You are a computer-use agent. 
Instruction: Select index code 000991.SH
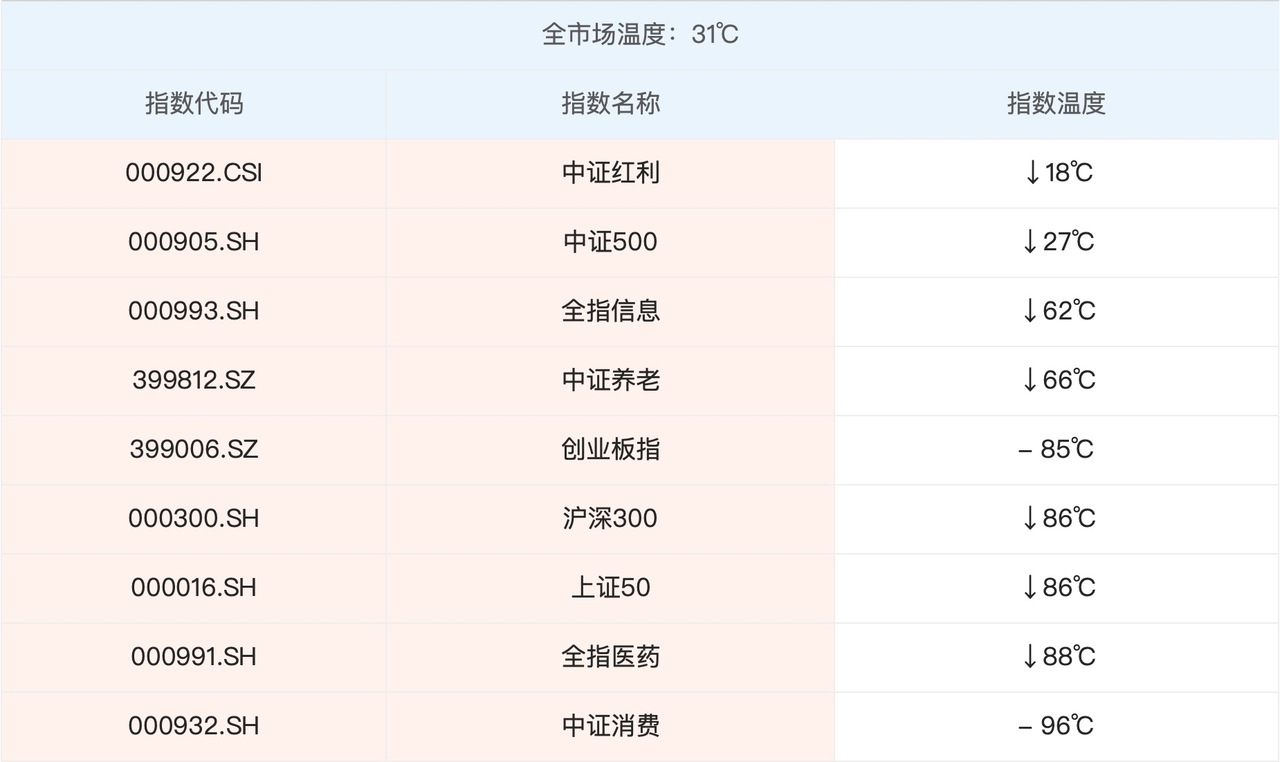click(x=194, y=656)
